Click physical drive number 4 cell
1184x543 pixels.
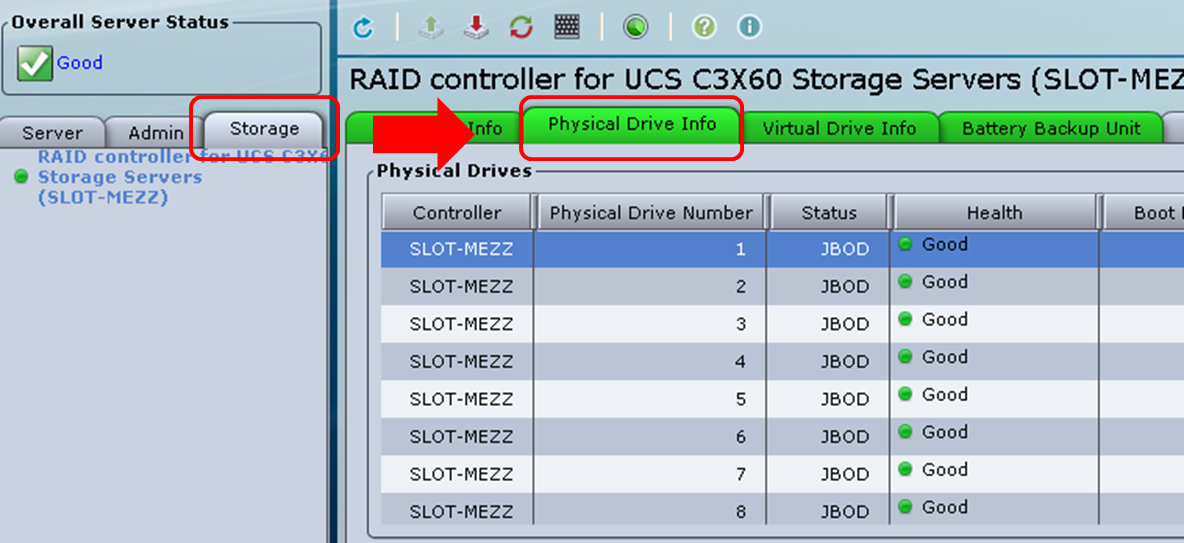tap(650, 362)
